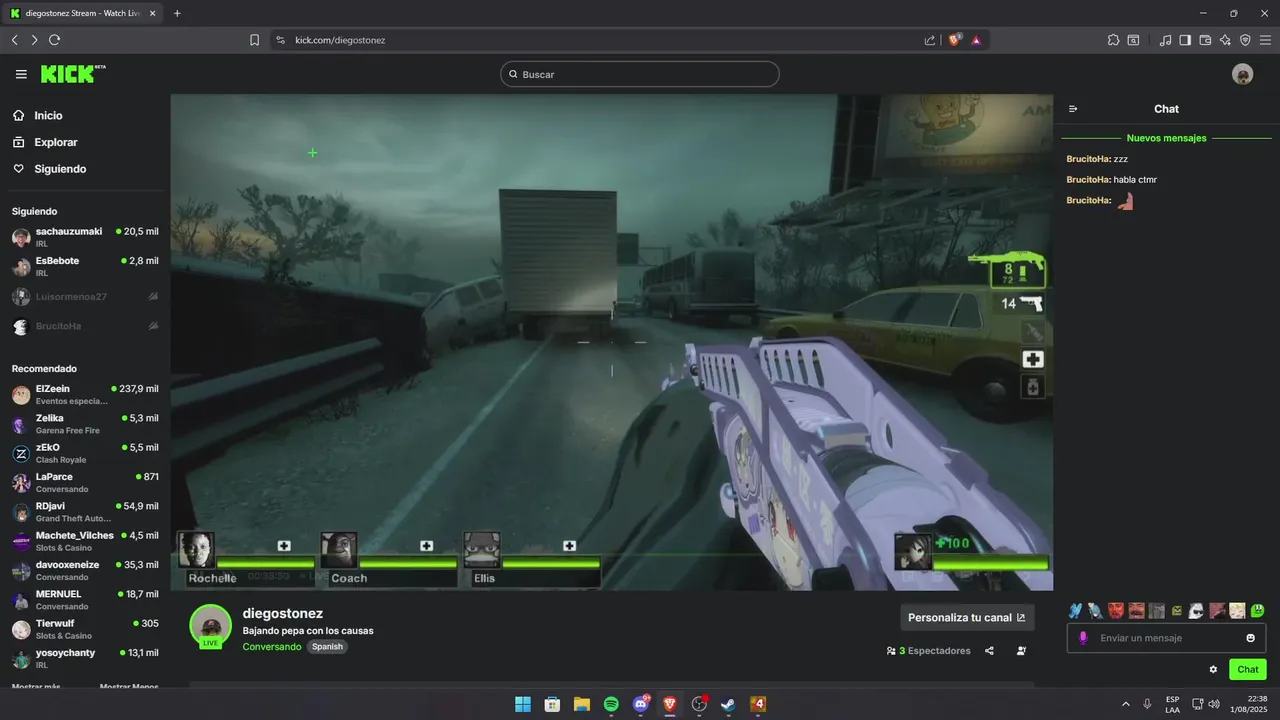Viewport: 1280px width, 720px height.
Task: Send message with green Chat button
Action: 1248,669
